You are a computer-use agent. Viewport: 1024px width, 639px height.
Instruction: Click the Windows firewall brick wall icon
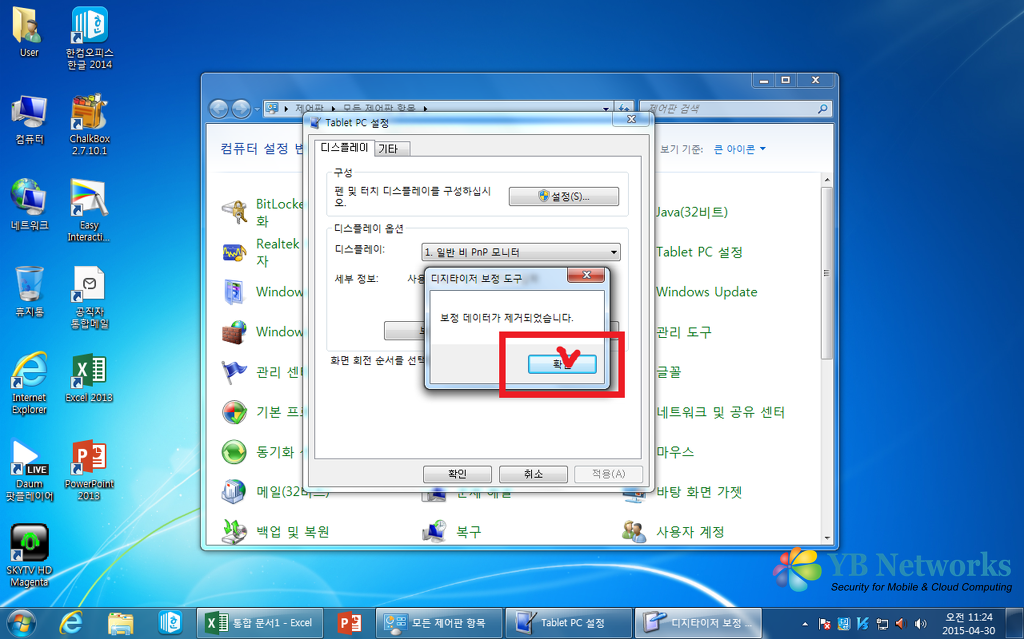click(234, 332)
